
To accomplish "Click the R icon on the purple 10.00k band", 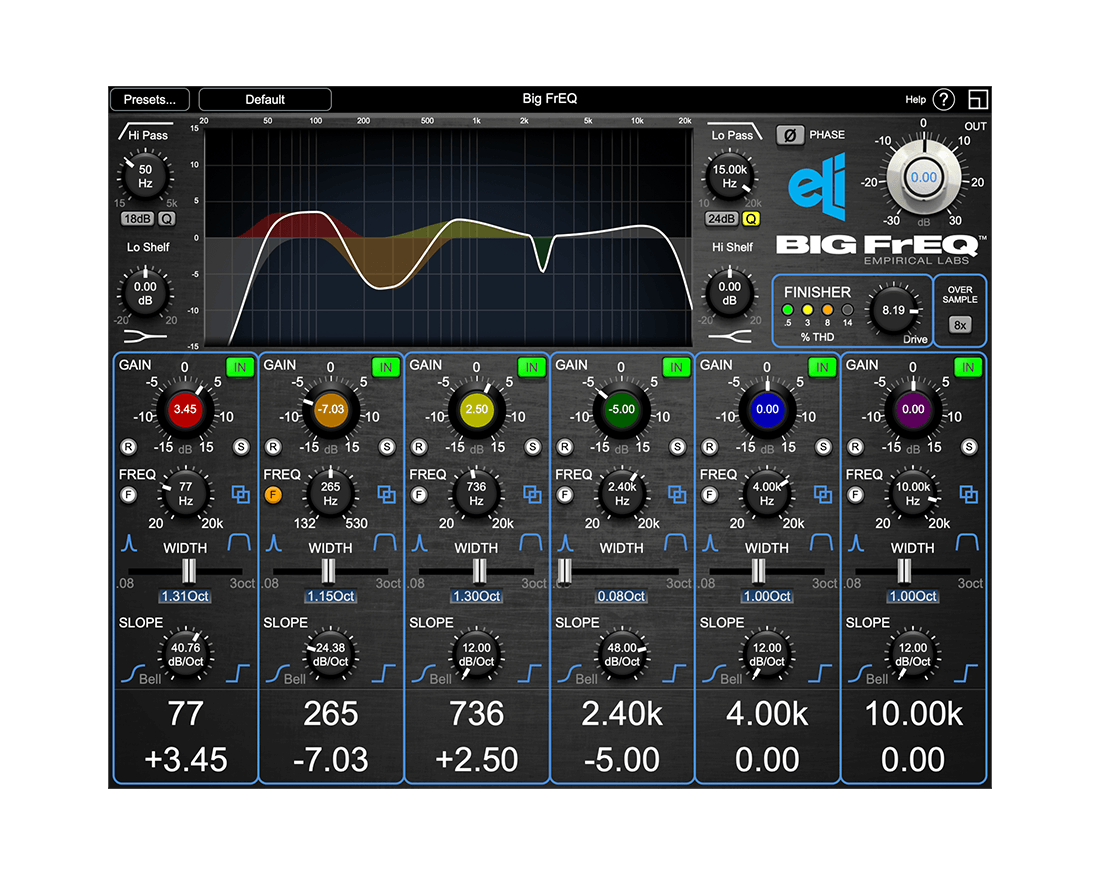I will click(x=856, y=447).
